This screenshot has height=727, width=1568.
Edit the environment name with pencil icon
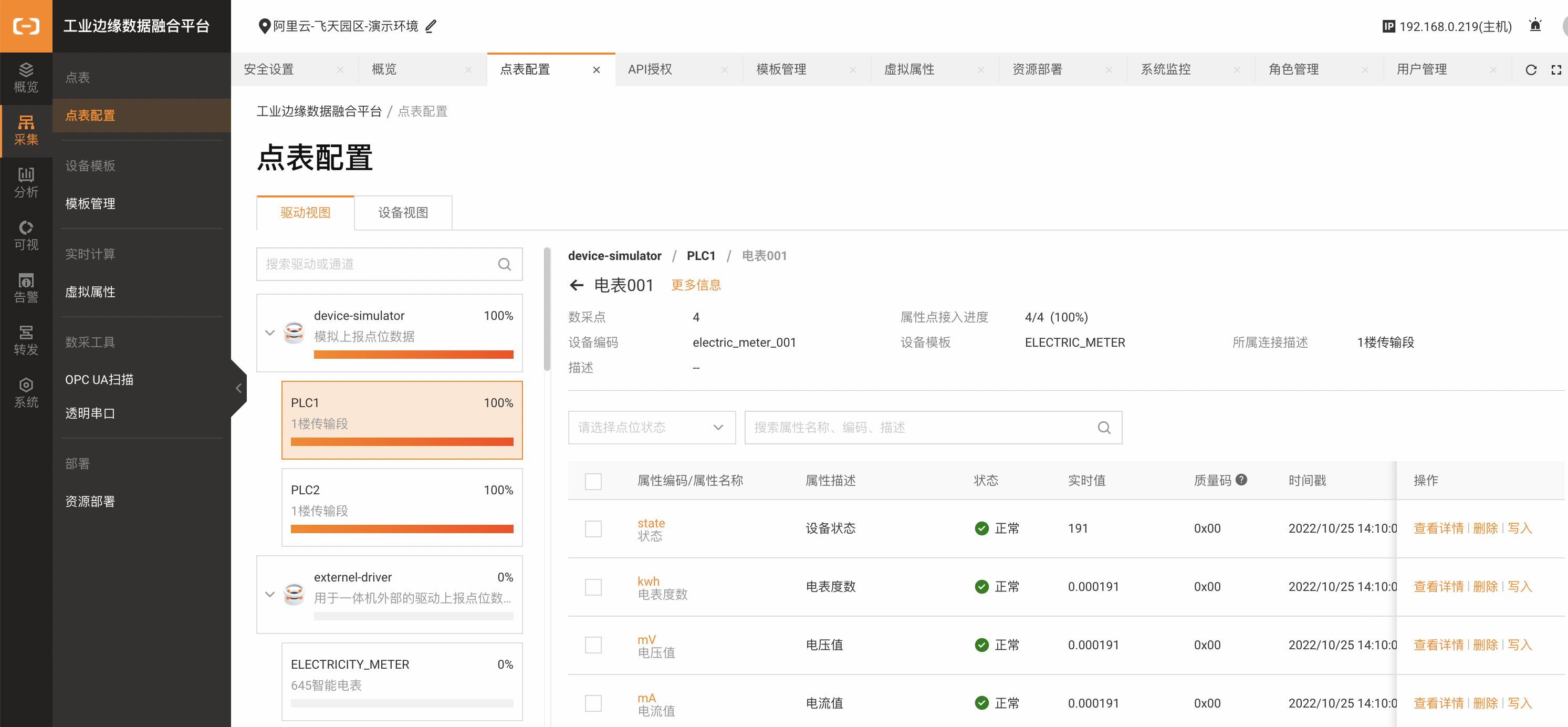pyautogui.click(x=431, y=26)
